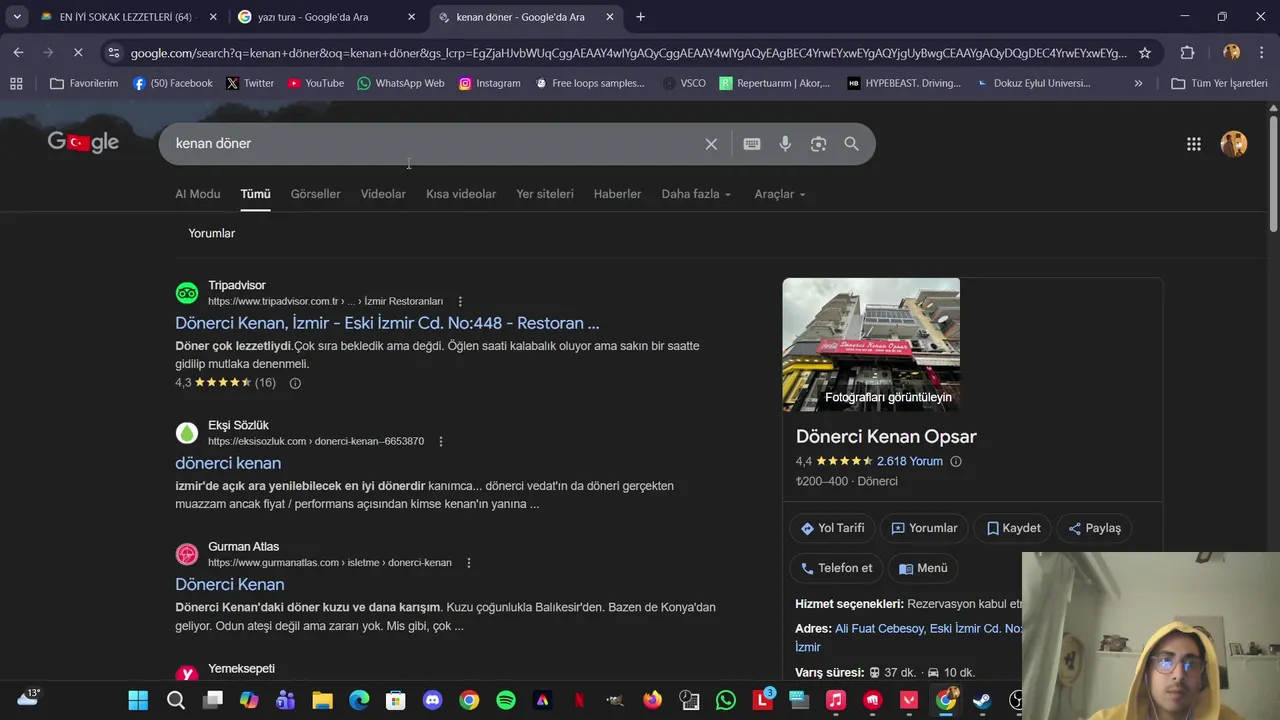Start voice search with the microphone icon
The width and height of the screenshot is (1280, 720).
click(785, 144)
